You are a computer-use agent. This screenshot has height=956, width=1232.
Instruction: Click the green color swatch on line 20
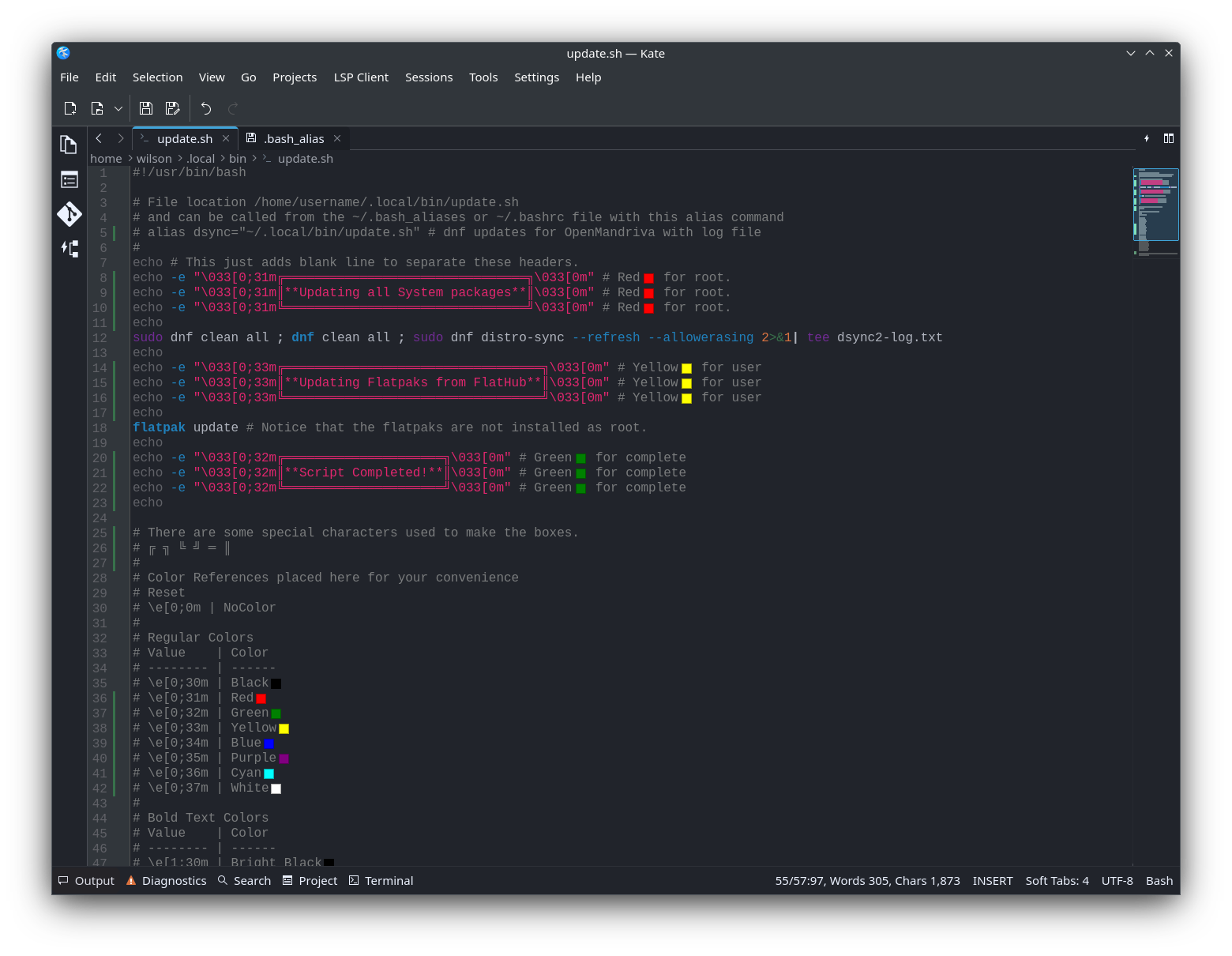580,458
